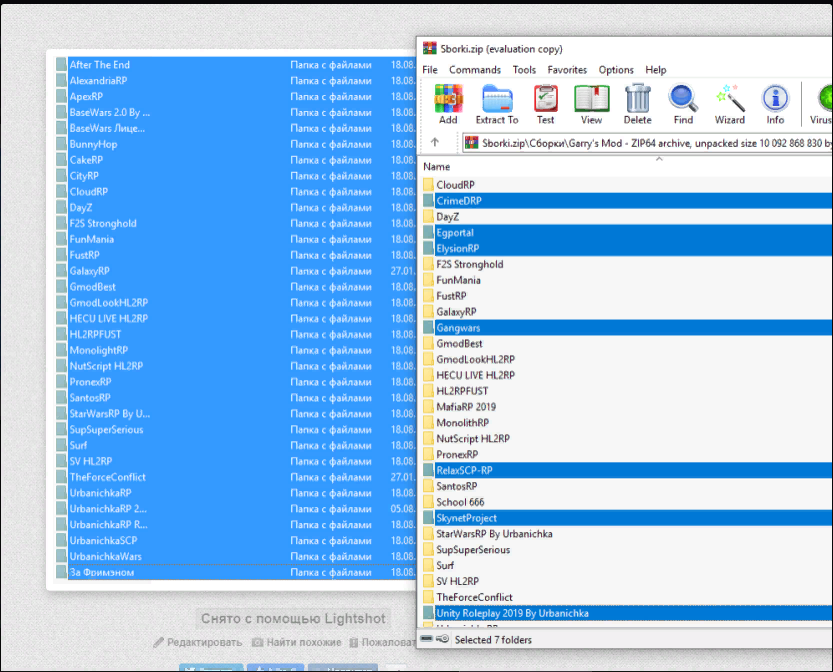Screen dimensions: 833x672
Task: Click the Пожаловаться link
Action: coord(382,642)
